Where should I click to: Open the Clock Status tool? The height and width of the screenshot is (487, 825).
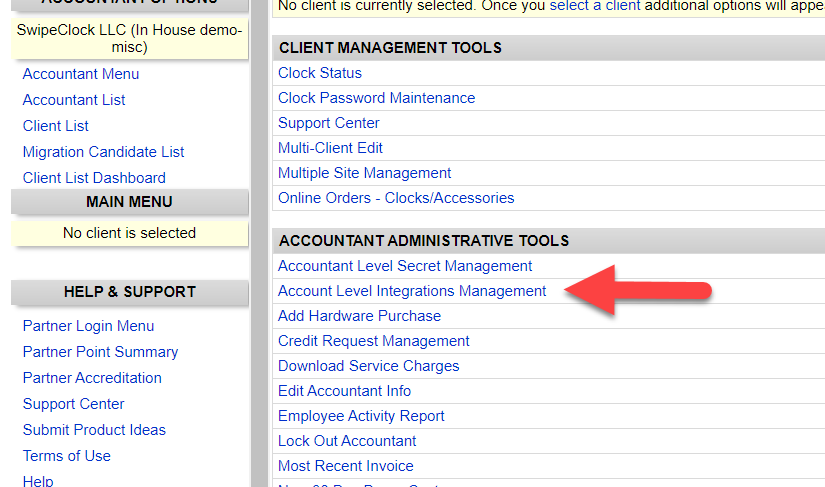[x=320, y=73]
